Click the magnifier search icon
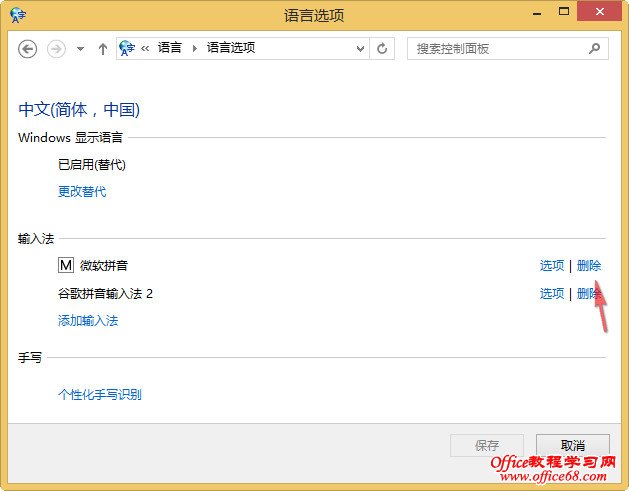This screenshot has width=629, height=491. (594, 49)
